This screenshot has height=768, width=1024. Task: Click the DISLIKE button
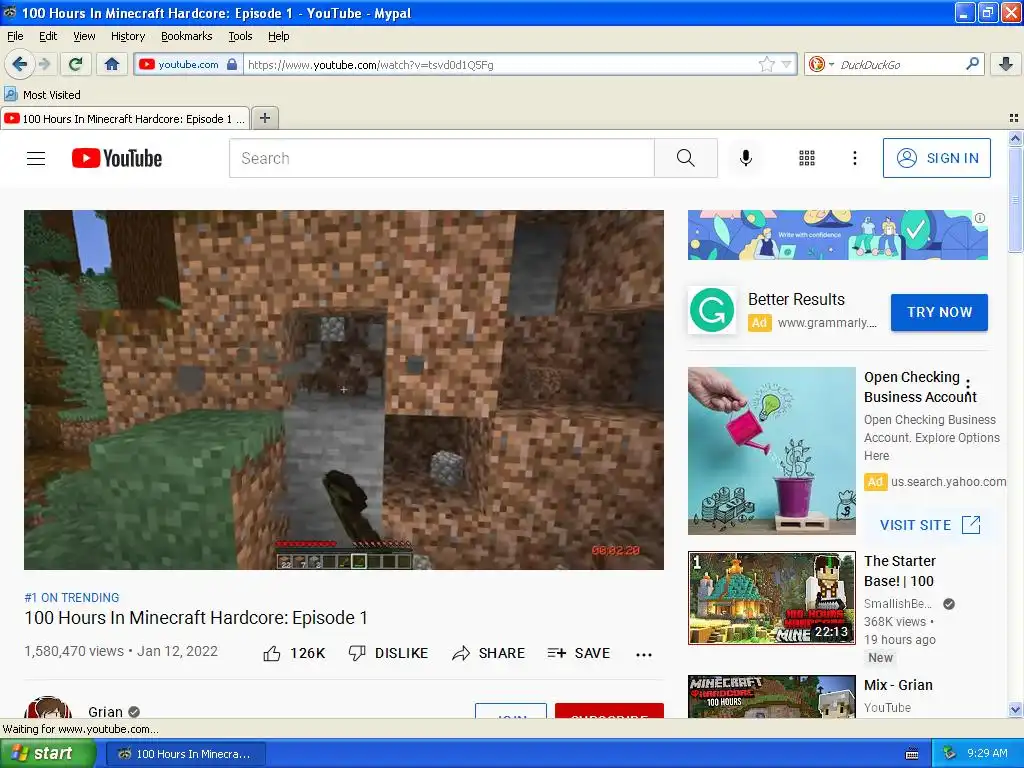coord(389,653)
